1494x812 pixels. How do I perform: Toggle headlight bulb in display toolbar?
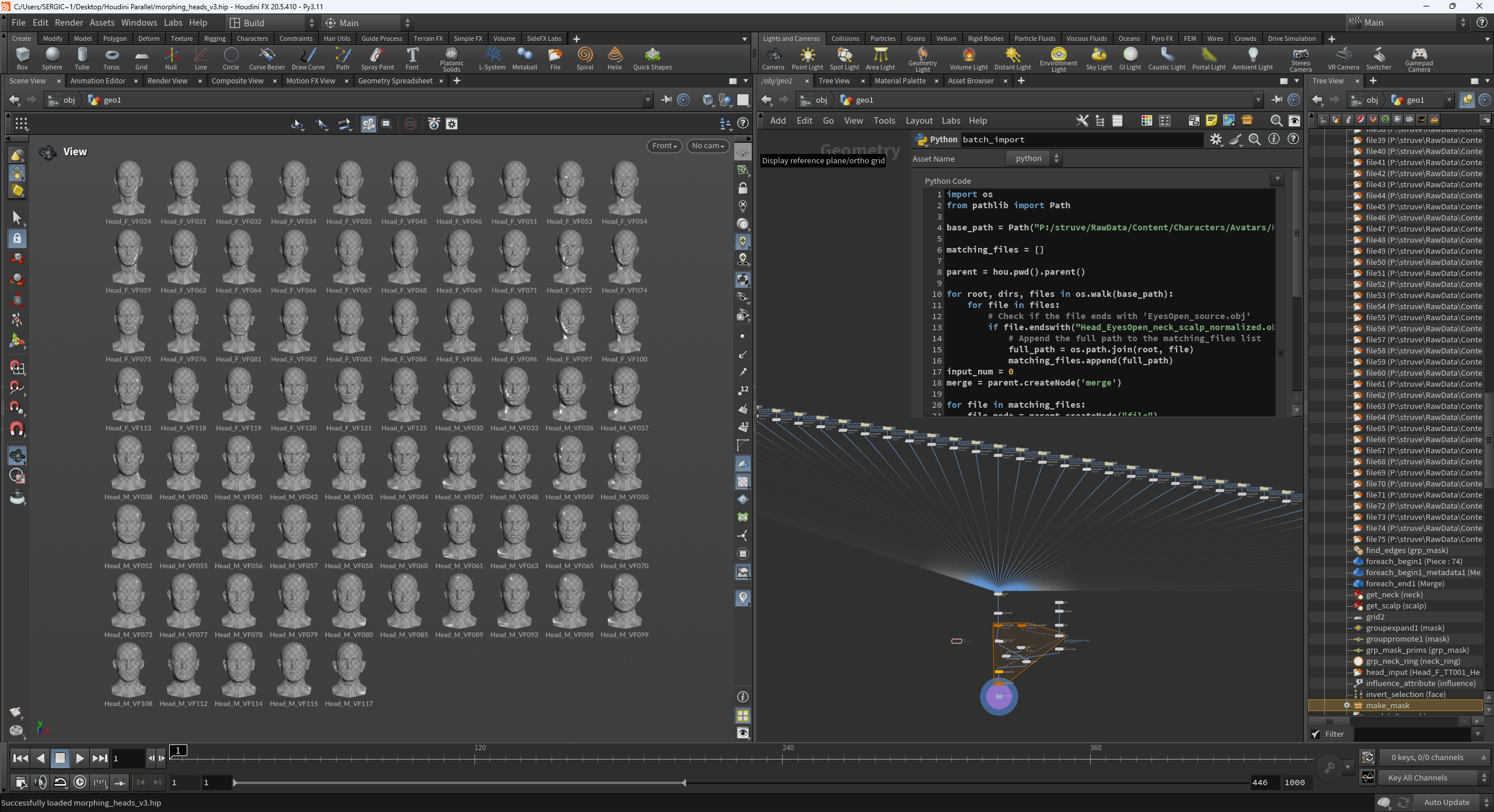click(x=743, y=242)
